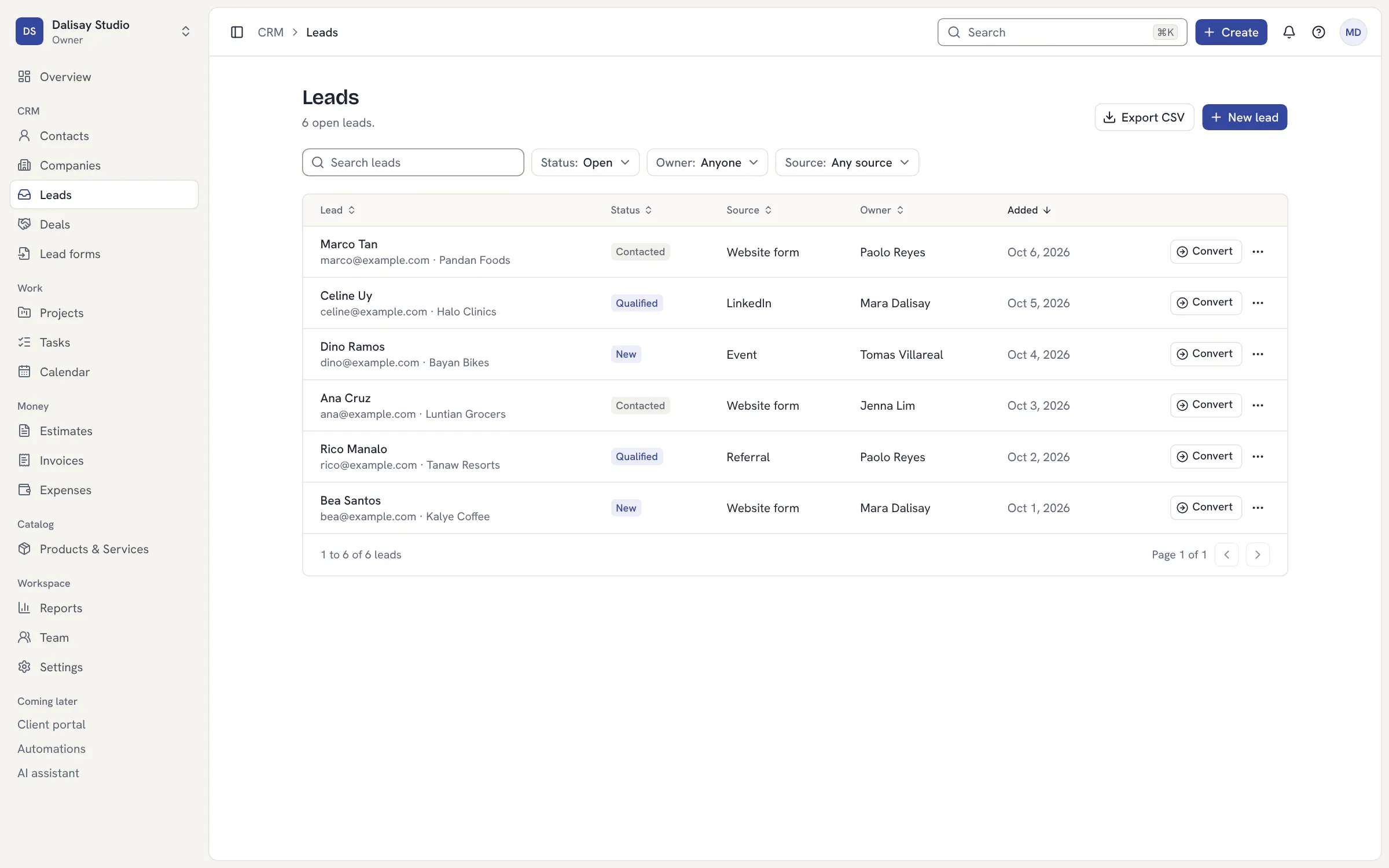1389x868 pixels.
Task: Open the help question-mark icon
Action: 1318,32
